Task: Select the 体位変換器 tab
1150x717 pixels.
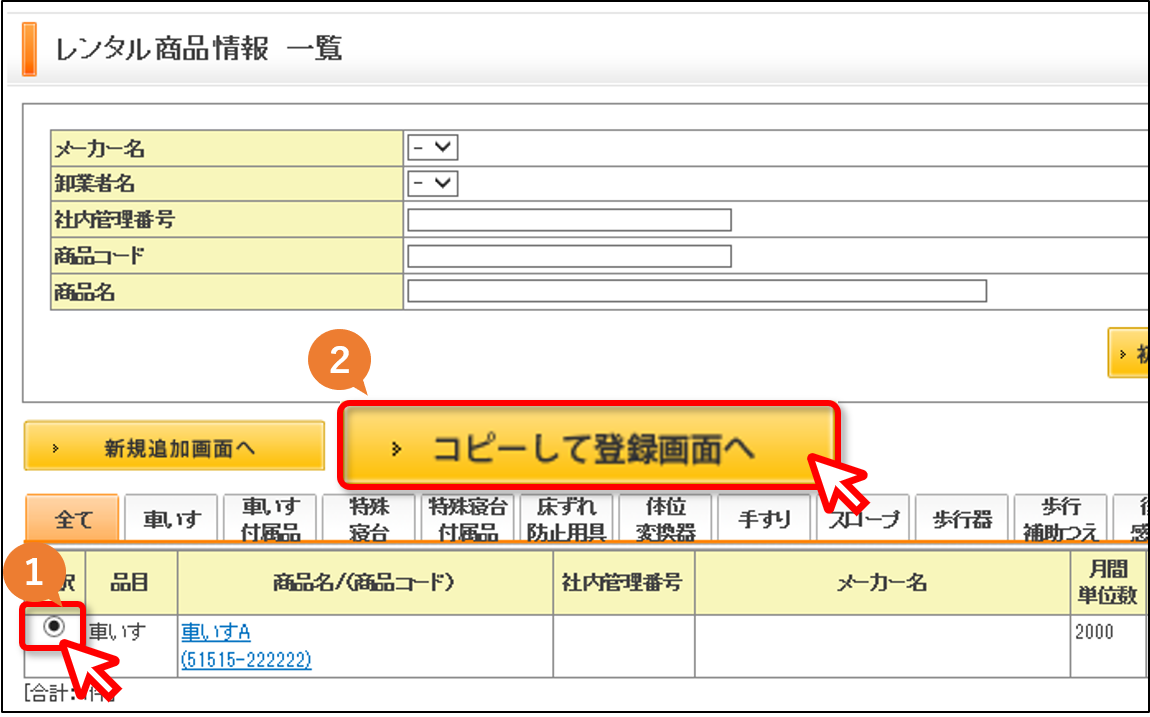Action: point(666,519)
